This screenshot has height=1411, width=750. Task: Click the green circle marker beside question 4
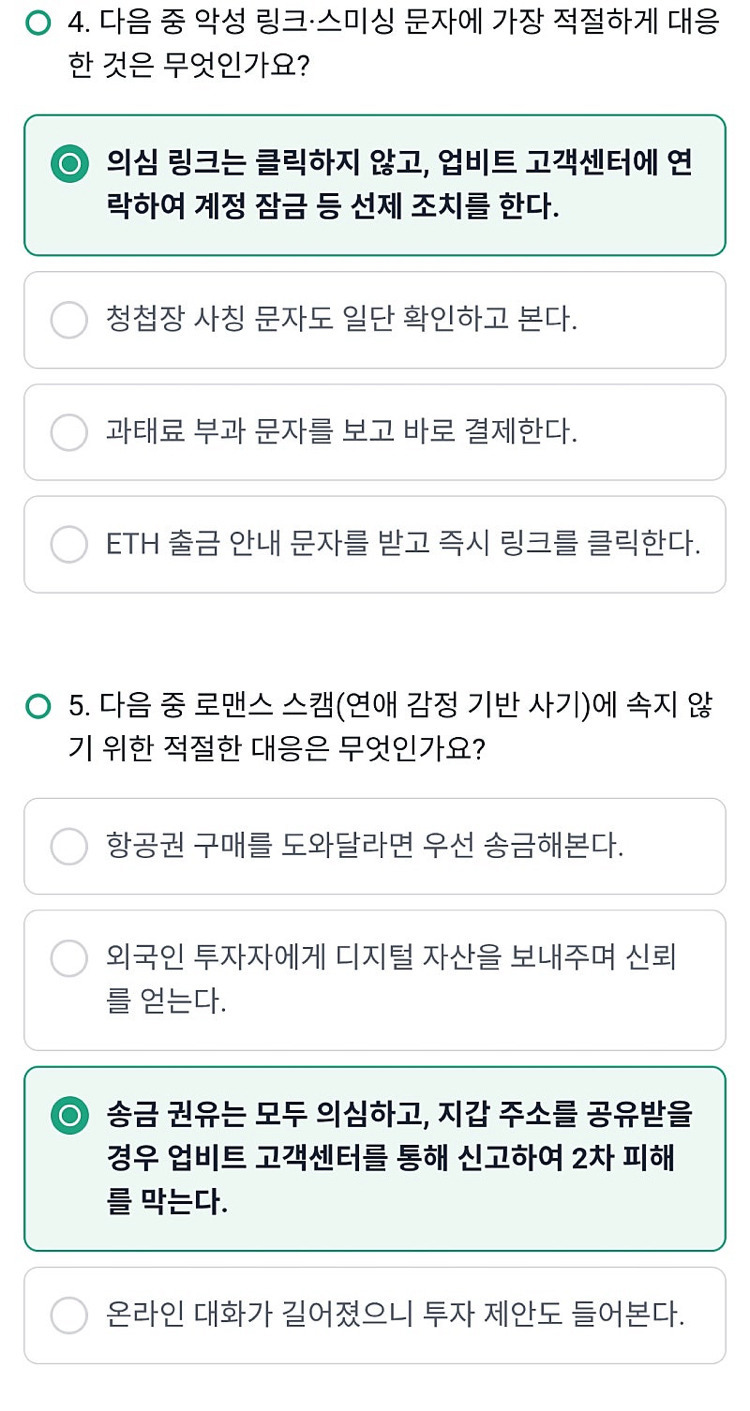pos(38,24)
